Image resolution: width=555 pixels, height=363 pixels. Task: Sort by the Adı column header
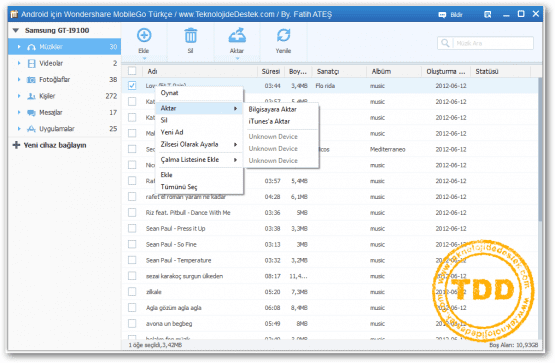pos(199,71)
